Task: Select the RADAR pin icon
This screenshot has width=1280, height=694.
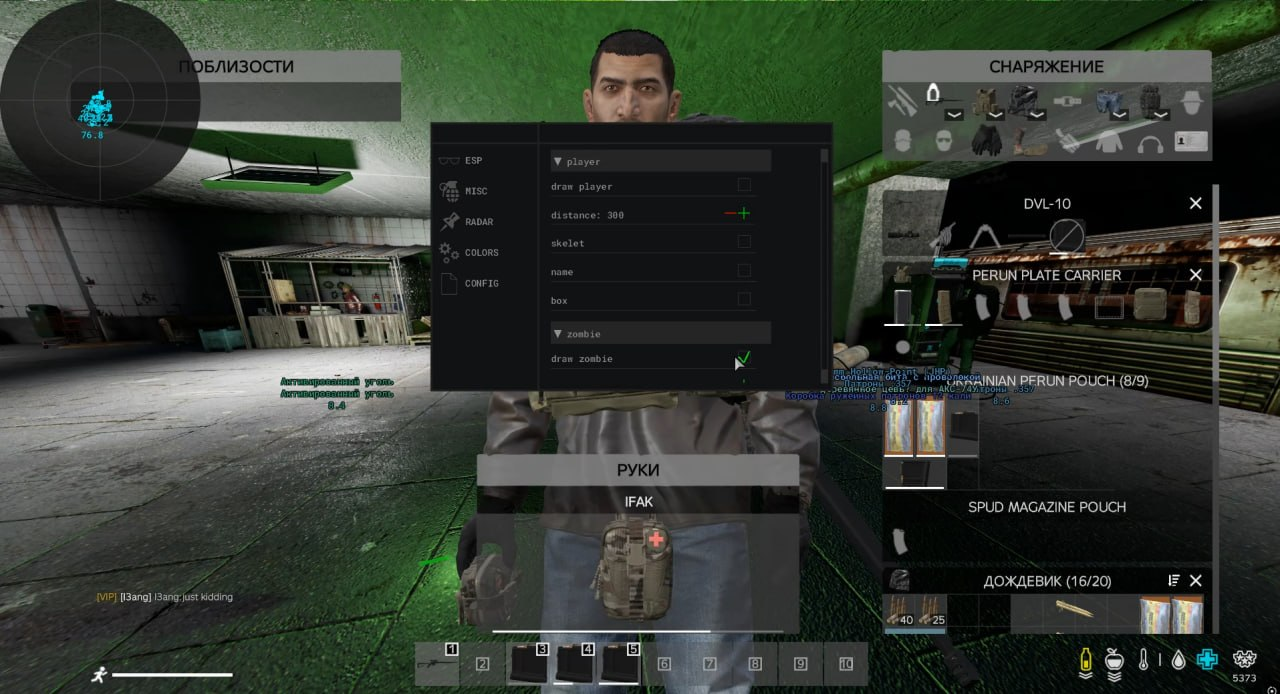Action: click(449, 222)
